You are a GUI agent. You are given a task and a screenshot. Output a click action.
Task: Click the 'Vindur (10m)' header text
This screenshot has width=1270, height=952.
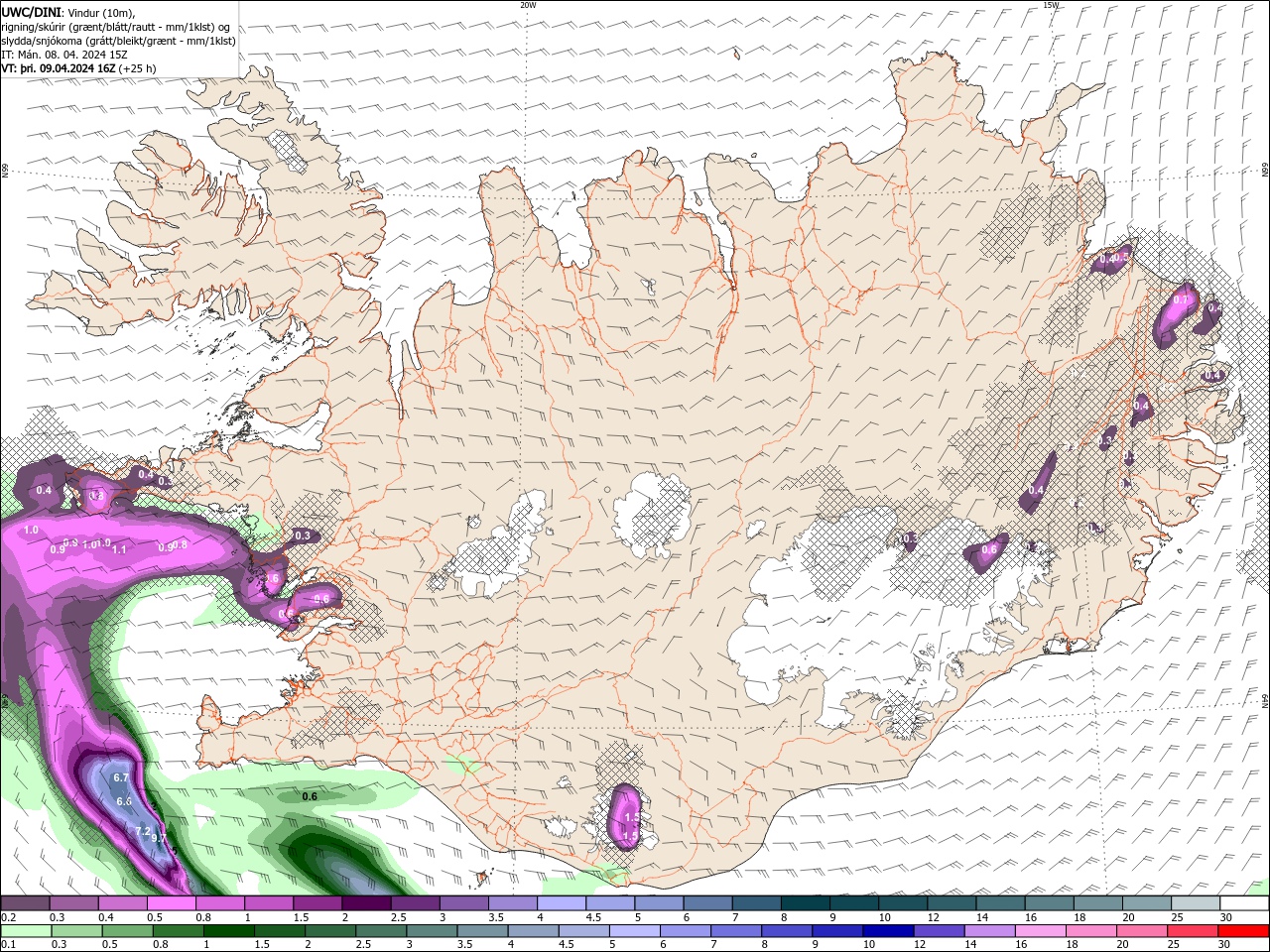[102, 12]
